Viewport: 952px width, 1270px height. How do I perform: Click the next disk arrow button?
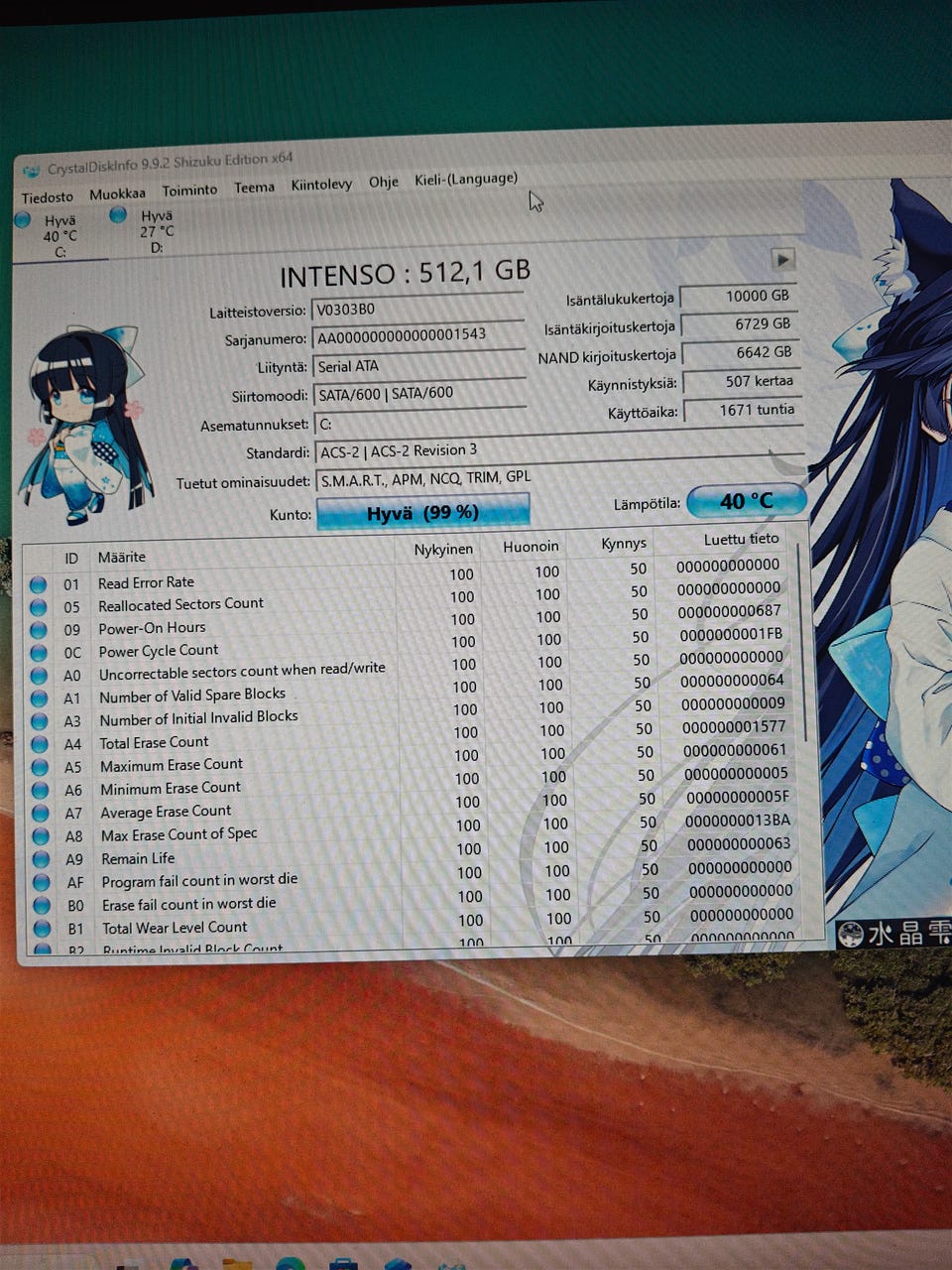click(783, 260)
